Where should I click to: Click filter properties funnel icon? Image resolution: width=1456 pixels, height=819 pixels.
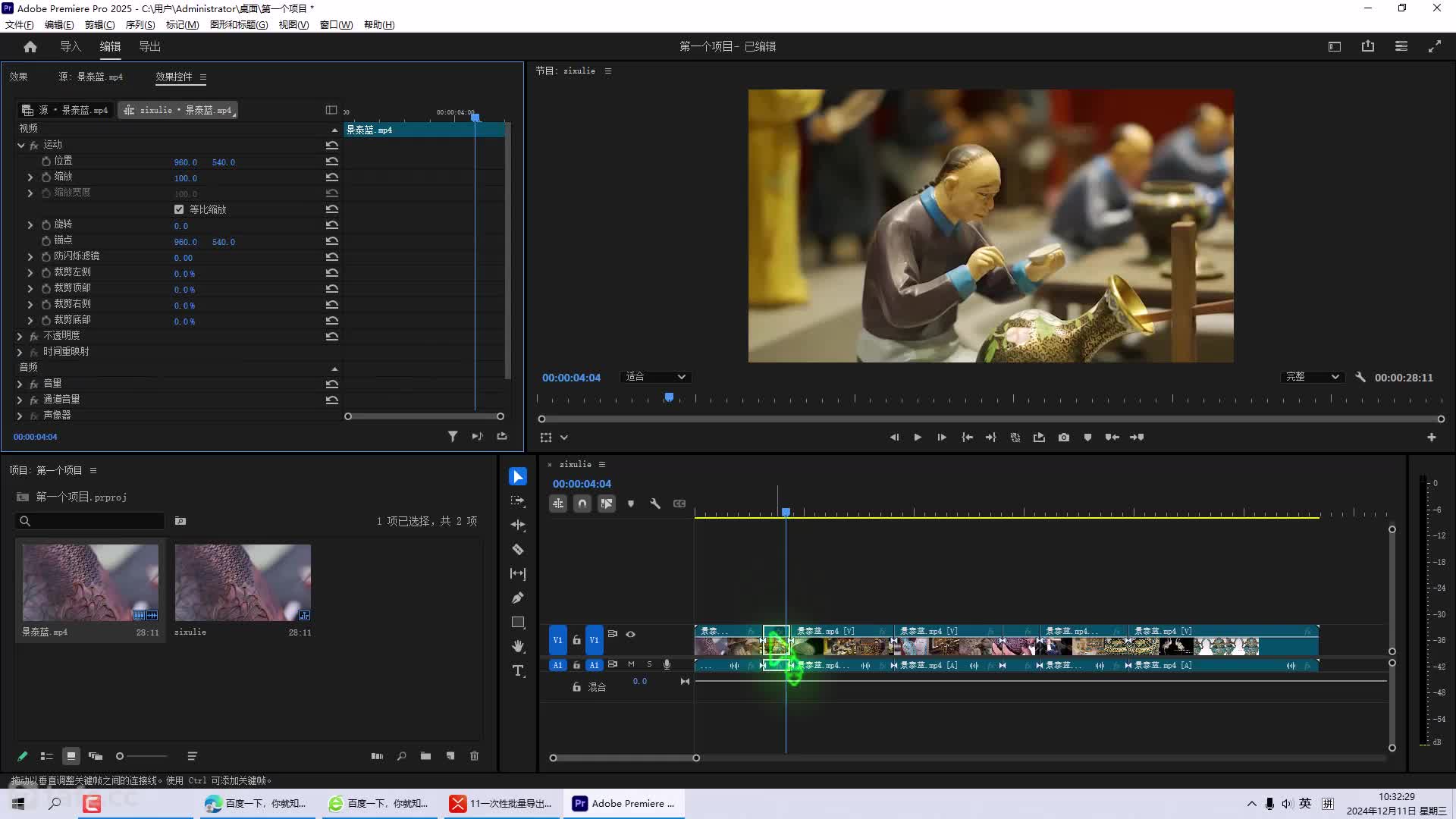coord(453,436)
